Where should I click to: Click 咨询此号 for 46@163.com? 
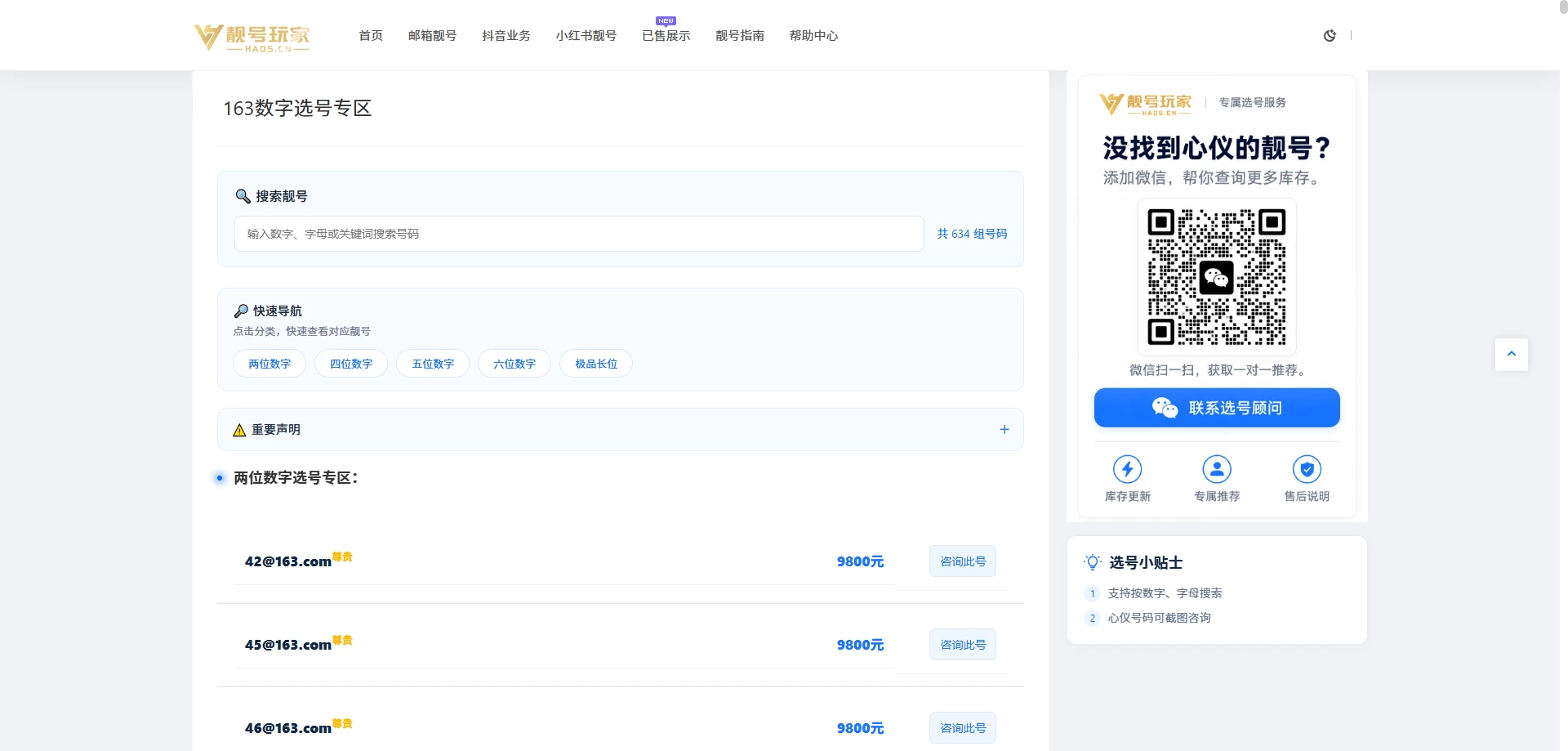tap(963, 728)
